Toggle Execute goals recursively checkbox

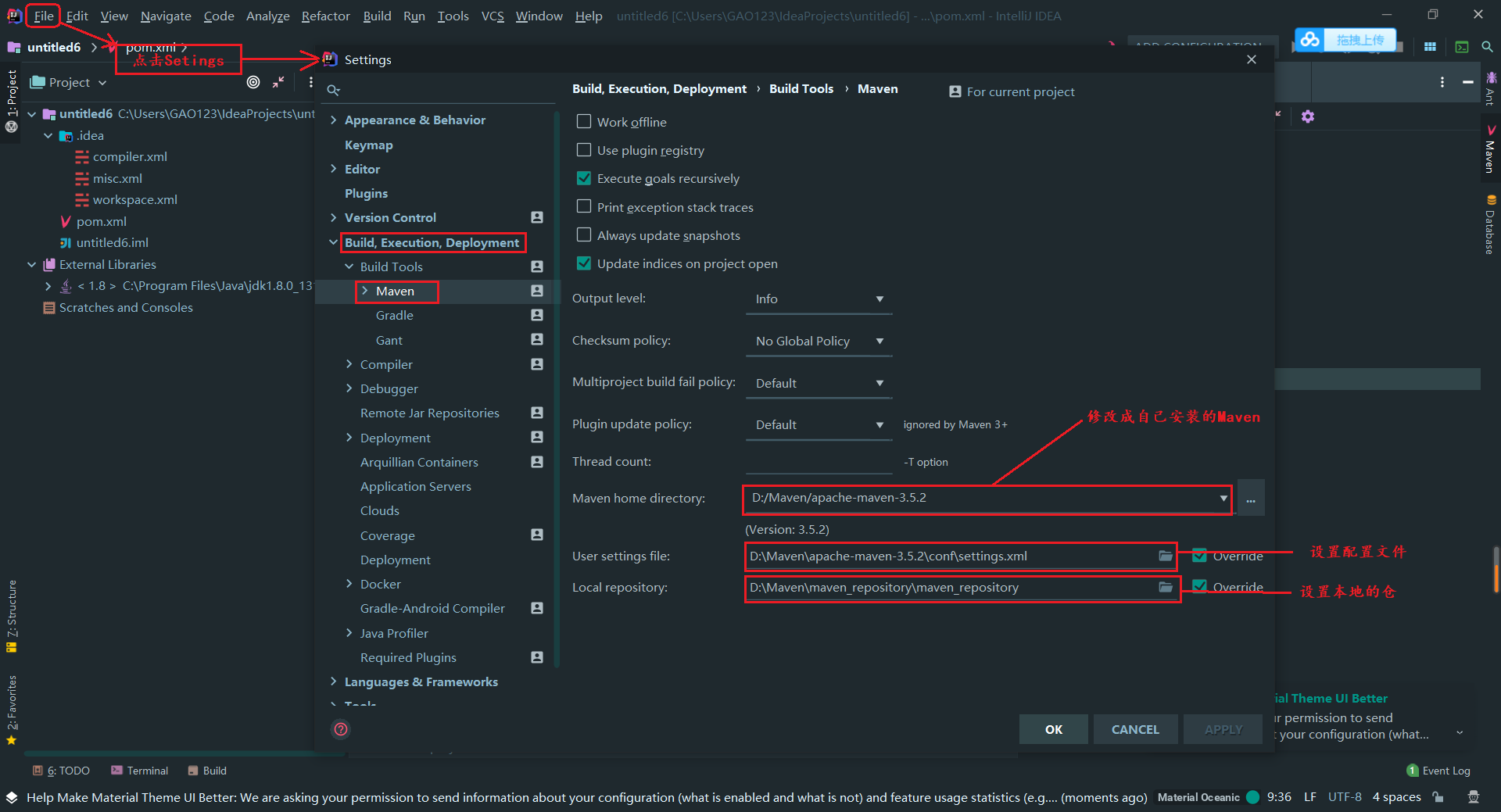[x=584, y=178]
